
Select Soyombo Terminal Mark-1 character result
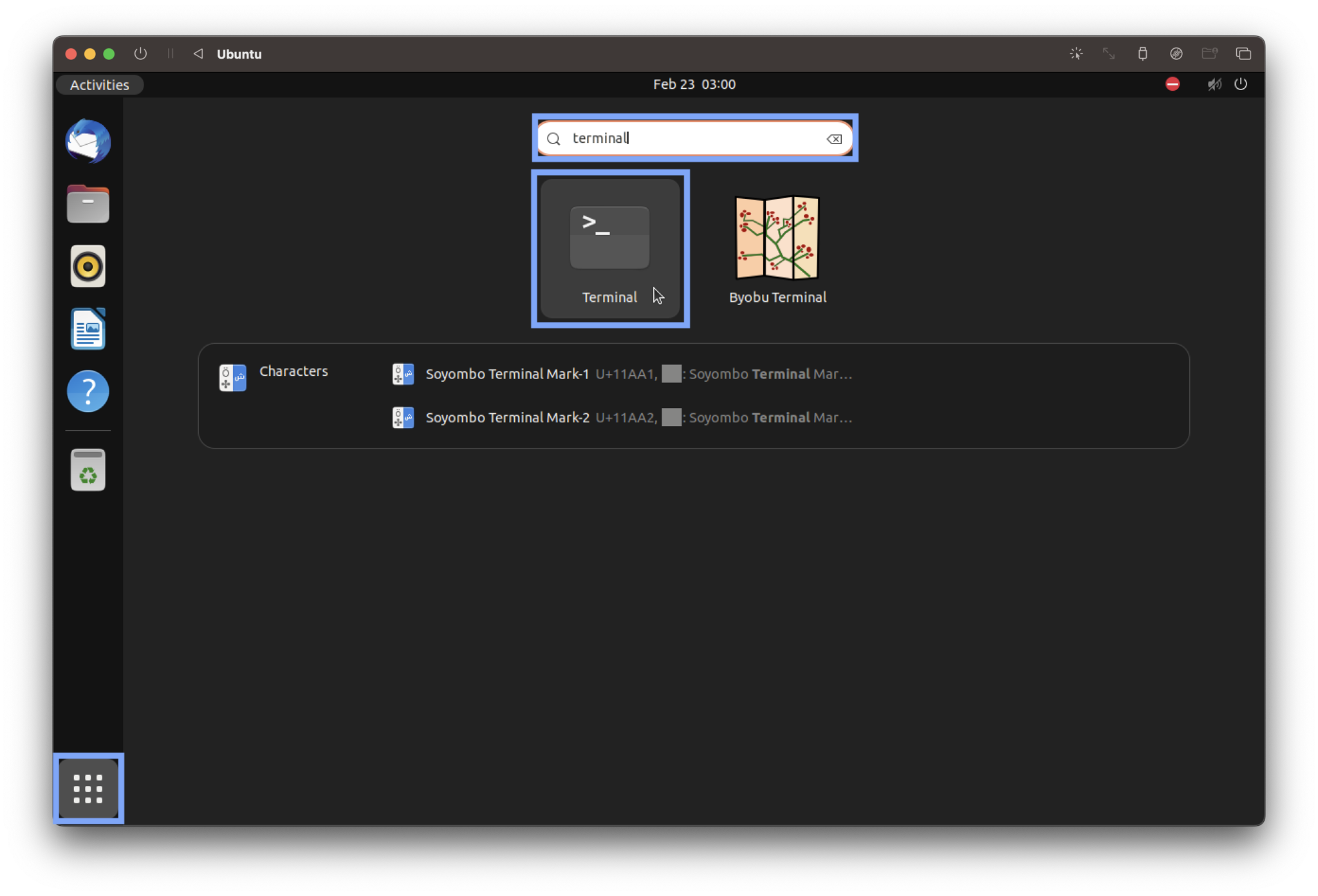pyautogui.click(x=506, y=374)
